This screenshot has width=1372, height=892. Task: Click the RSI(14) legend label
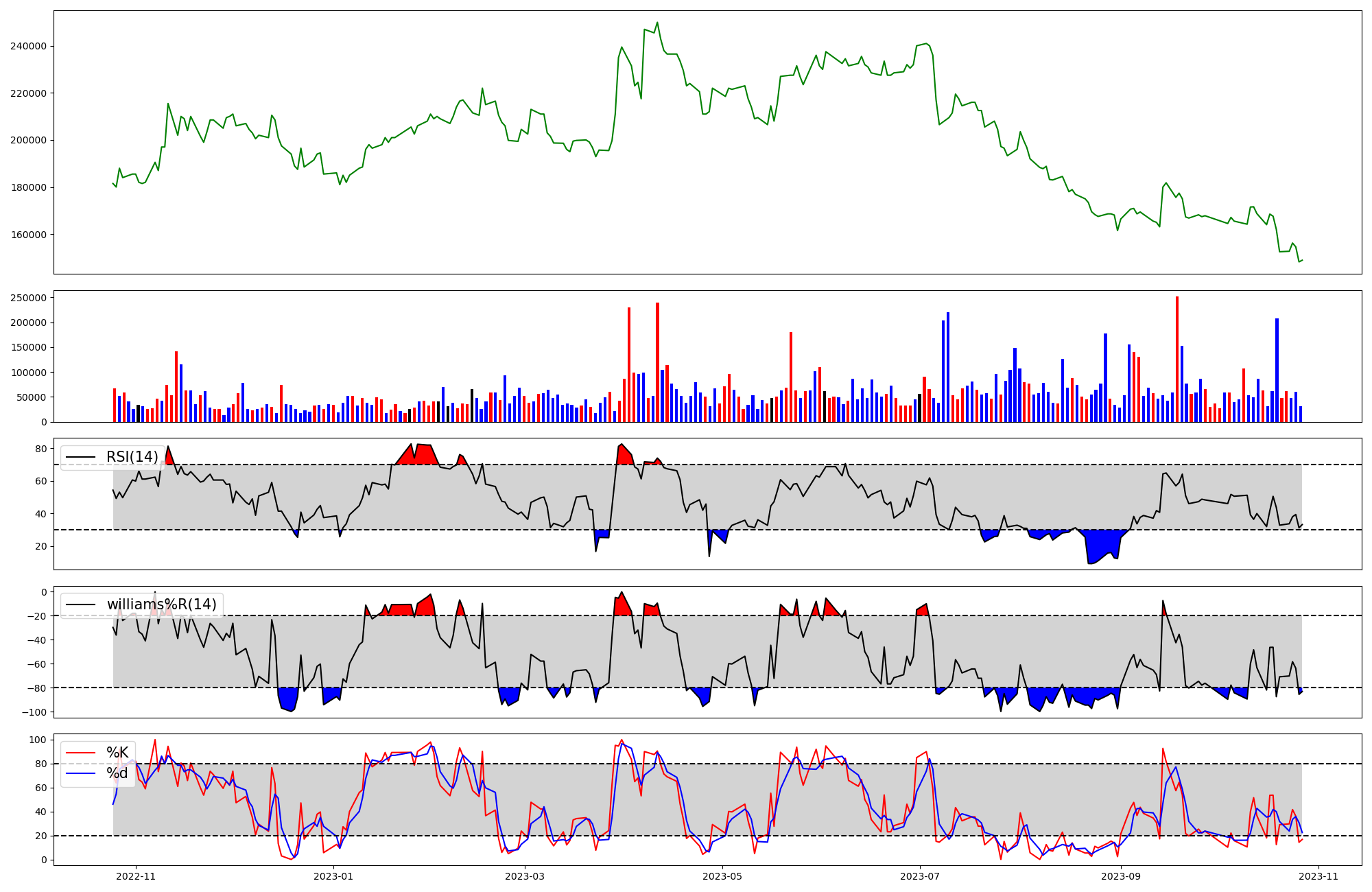[132, 457]
